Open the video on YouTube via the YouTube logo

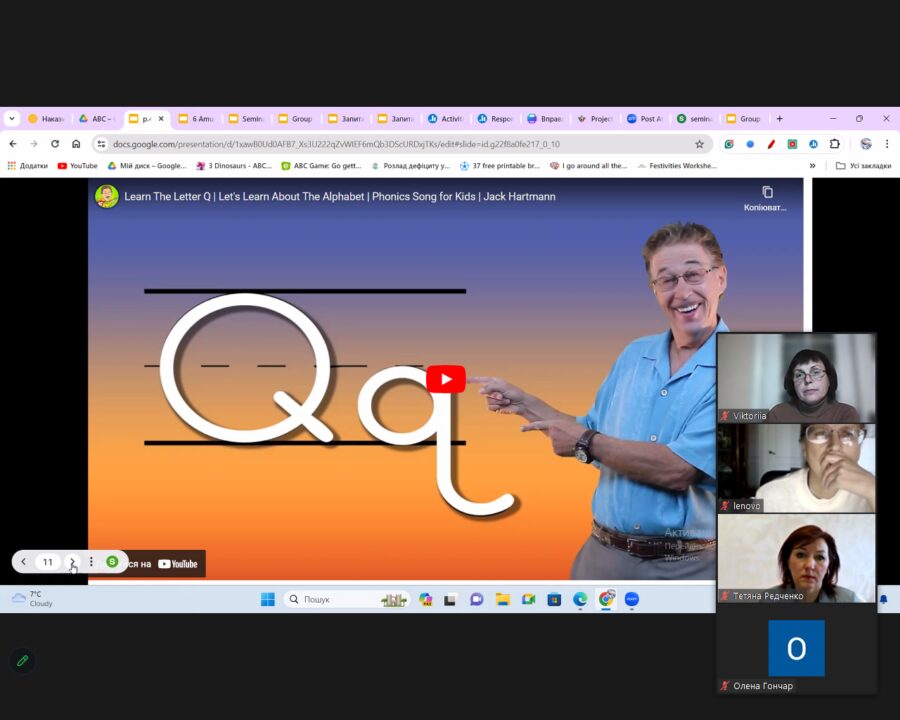coord(178,564)
